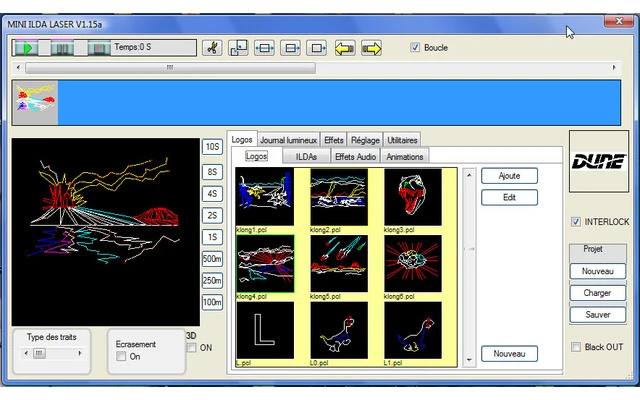The image size is (640, 400).
Task: Enable the Ecrasement On checkbox
Action: tap(121, 356)
